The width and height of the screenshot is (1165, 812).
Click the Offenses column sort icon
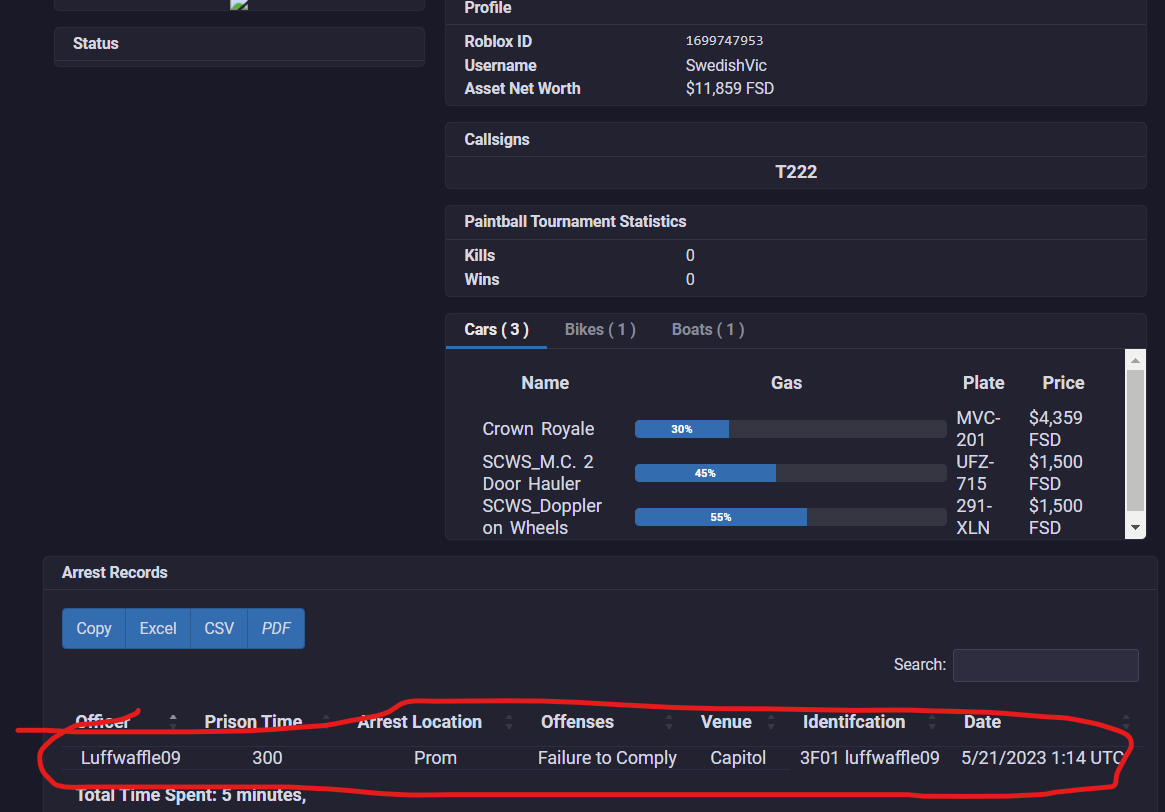[x=669, y=721]
